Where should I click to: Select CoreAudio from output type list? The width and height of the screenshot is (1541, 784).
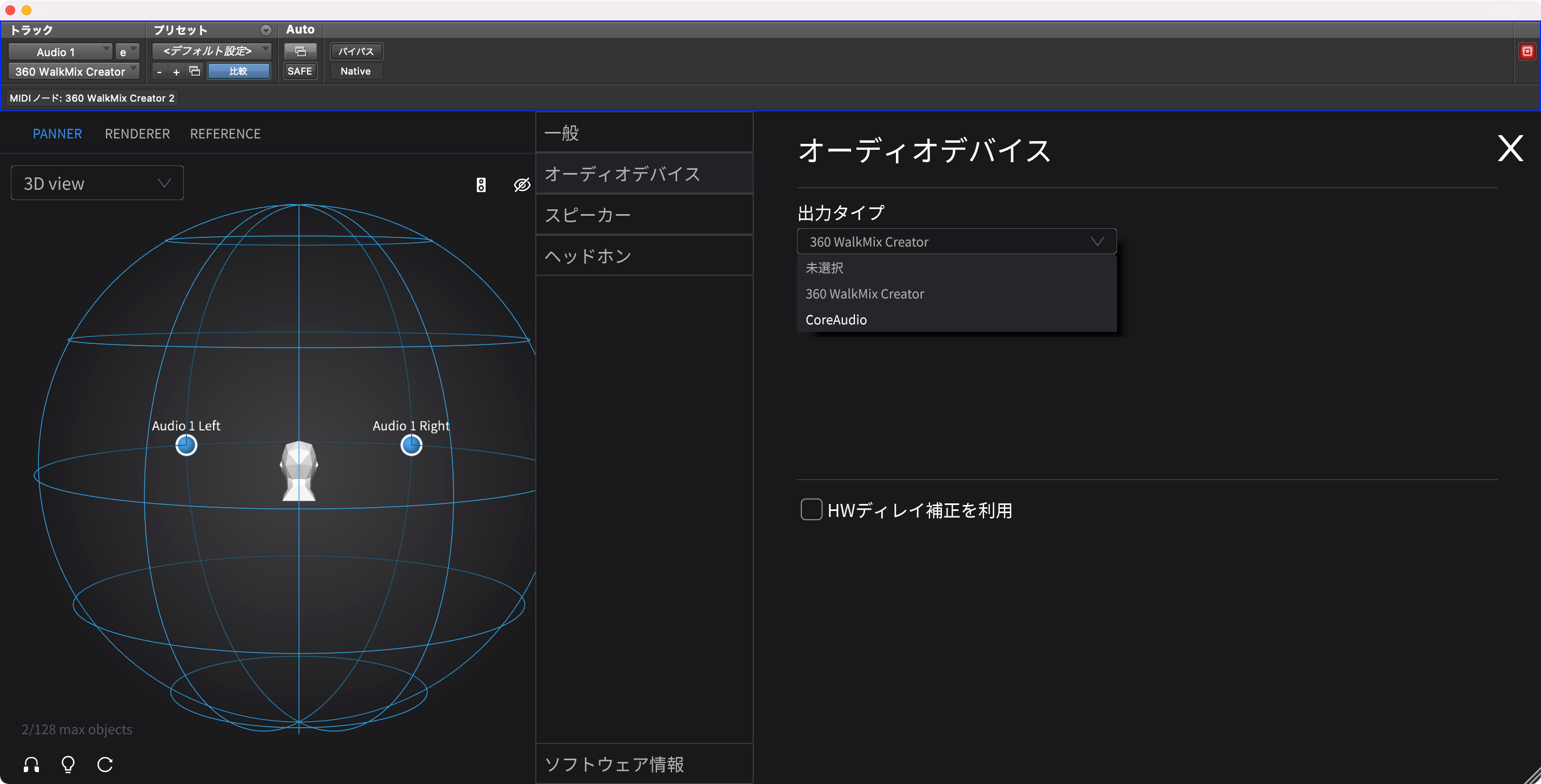pos(836,320)
